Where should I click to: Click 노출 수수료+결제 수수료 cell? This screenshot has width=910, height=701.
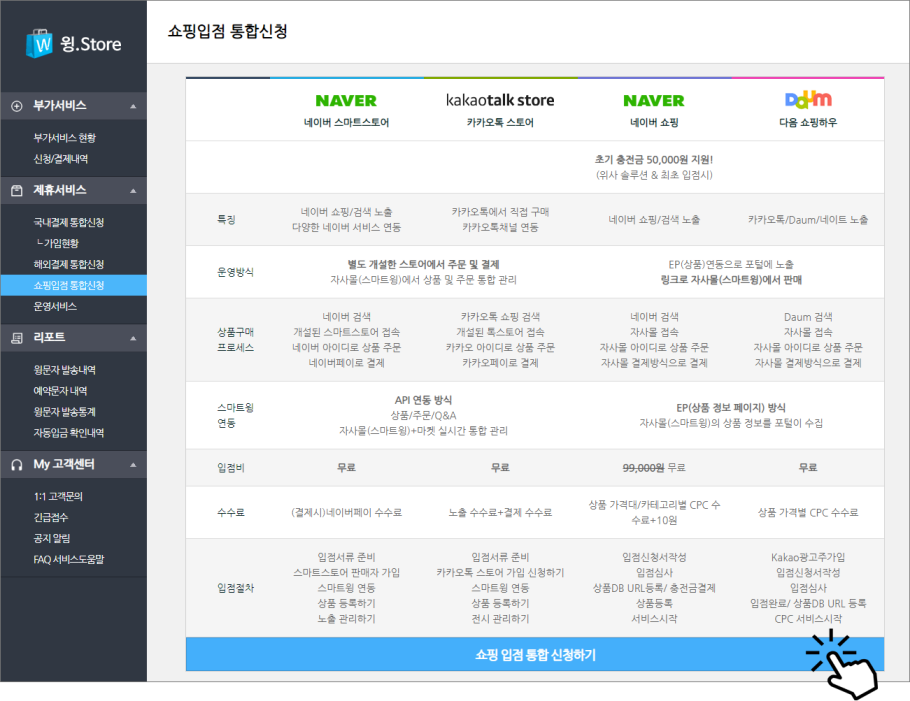tap(500, 512)
